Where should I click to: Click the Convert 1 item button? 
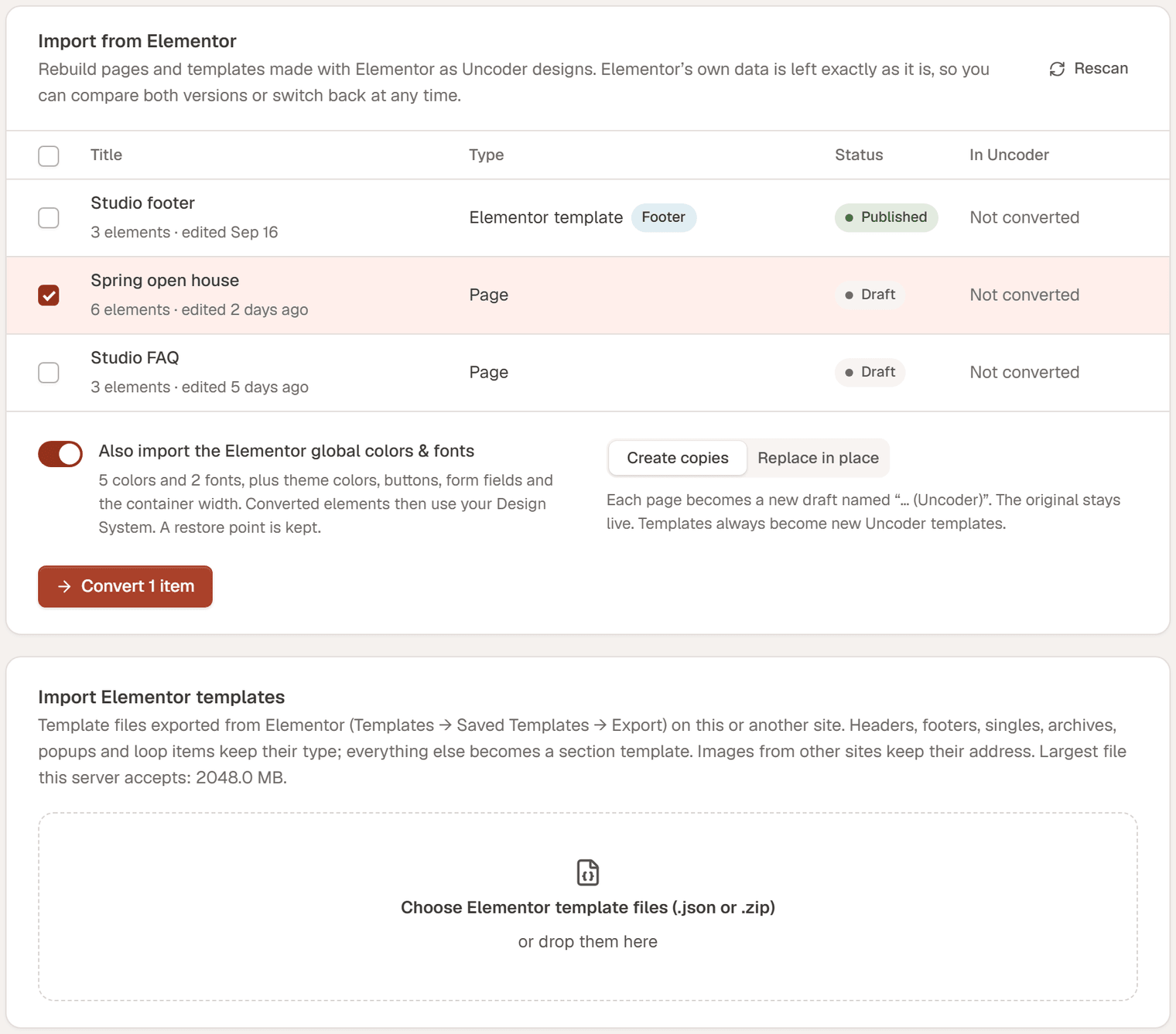tap(125, 586)
